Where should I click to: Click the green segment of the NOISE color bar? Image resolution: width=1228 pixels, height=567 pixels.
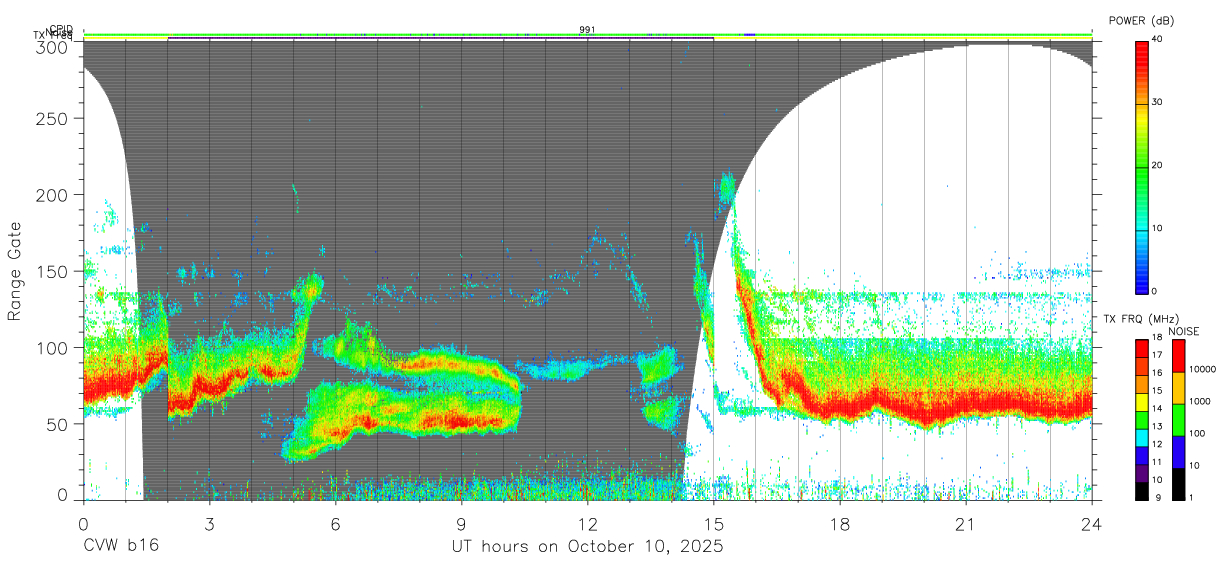click(x=1178, y=419)
